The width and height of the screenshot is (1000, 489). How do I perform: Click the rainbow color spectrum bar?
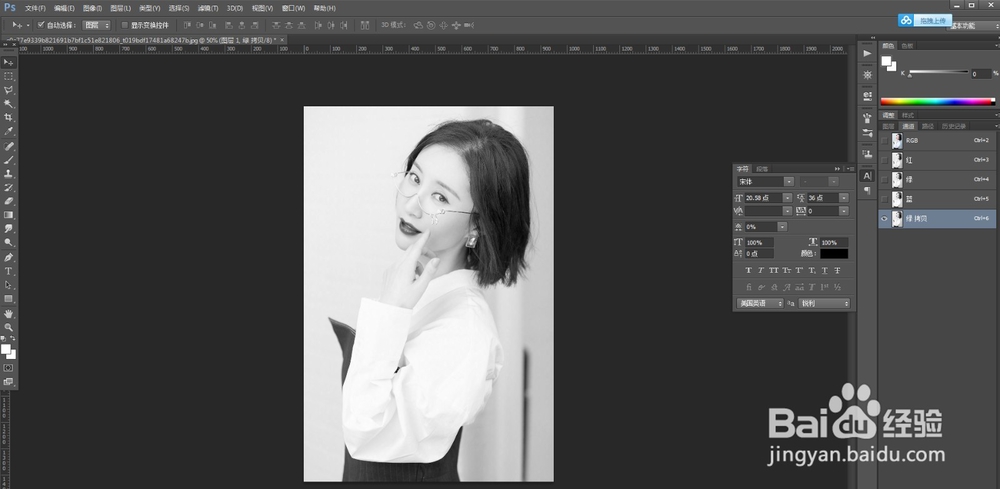938,101
